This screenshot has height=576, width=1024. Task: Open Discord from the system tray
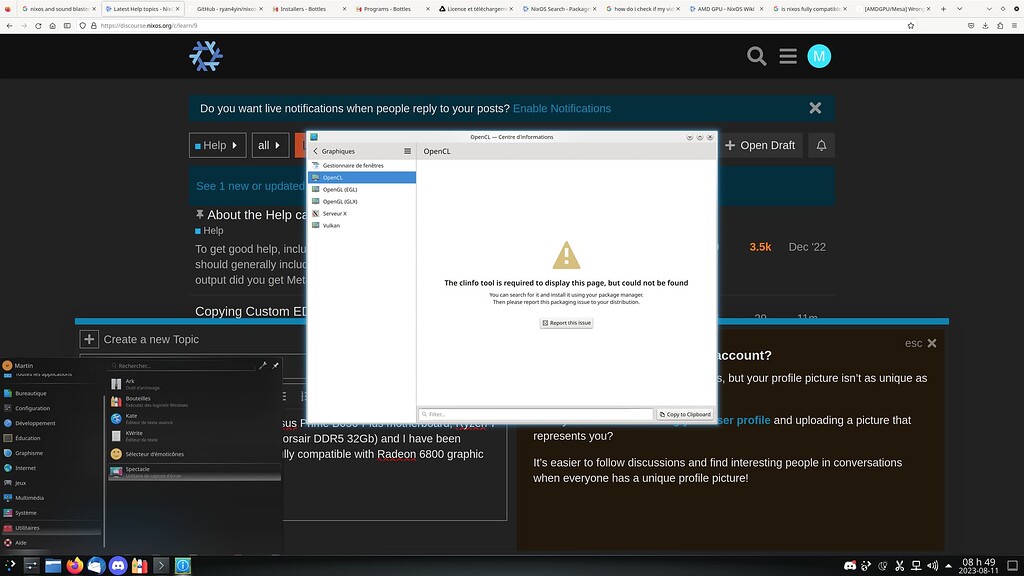[x=850, y=565]
